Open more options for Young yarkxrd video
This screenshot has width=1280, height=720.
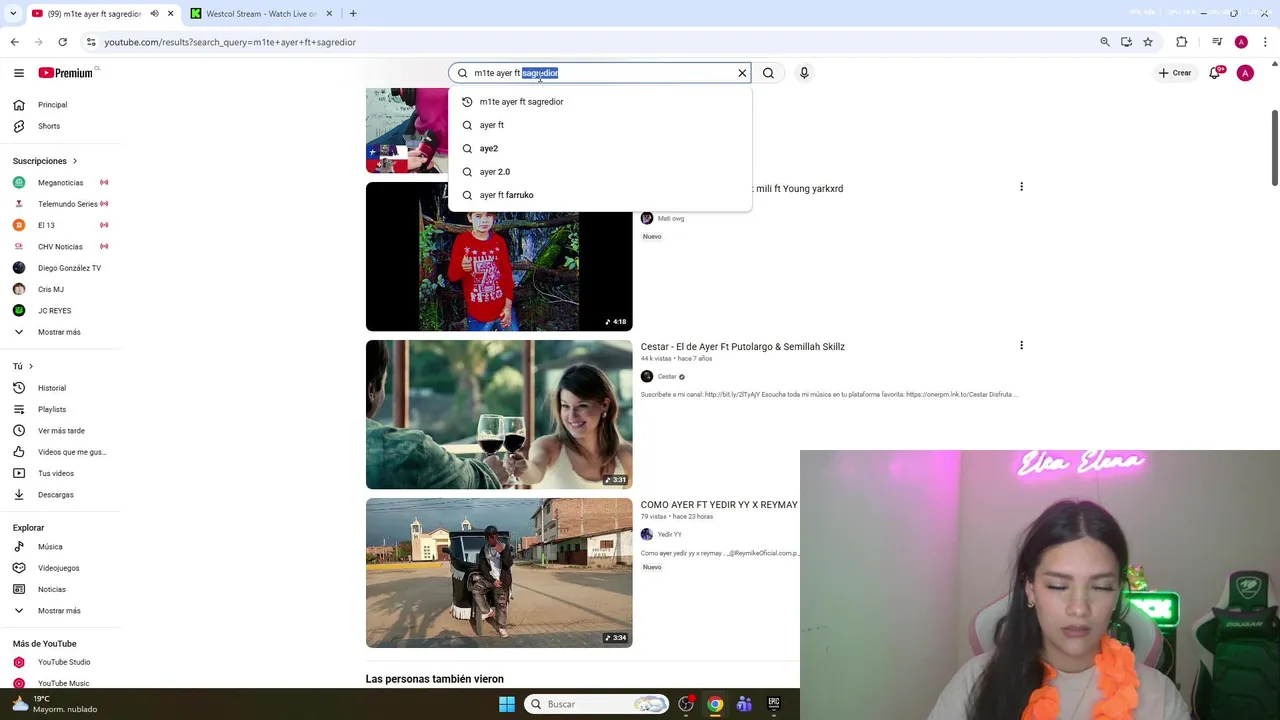1021,187
